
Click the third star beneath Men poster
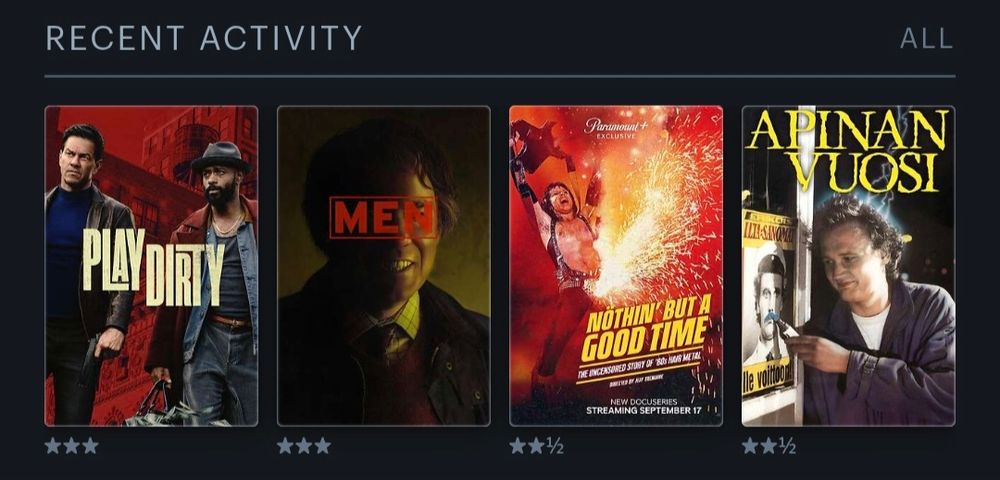[x=323, y=446]
